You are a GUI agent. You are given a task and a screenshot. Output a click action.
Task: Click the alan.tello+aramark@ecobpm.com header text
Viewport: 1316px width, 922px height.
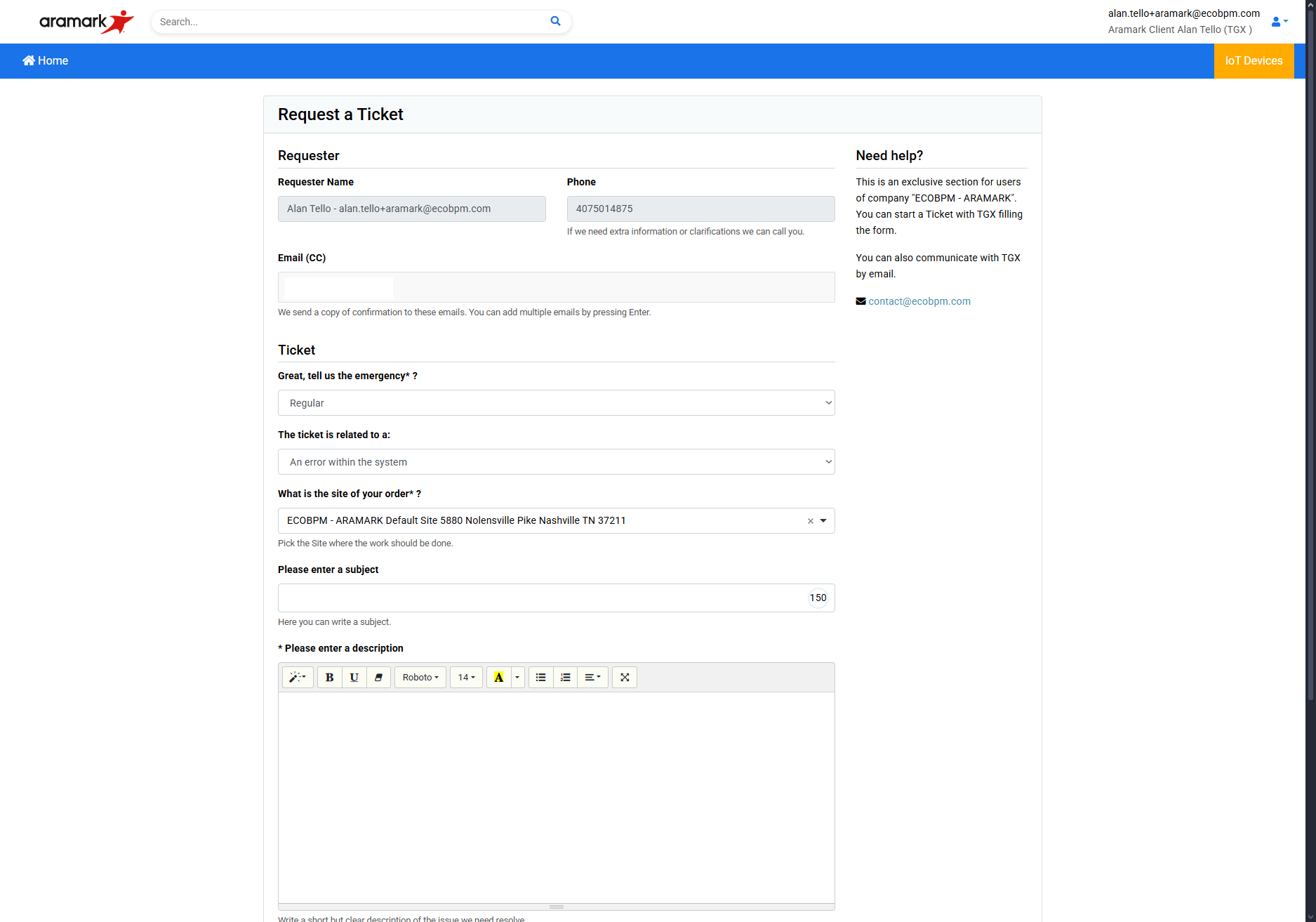click(x=1183, y=13)
